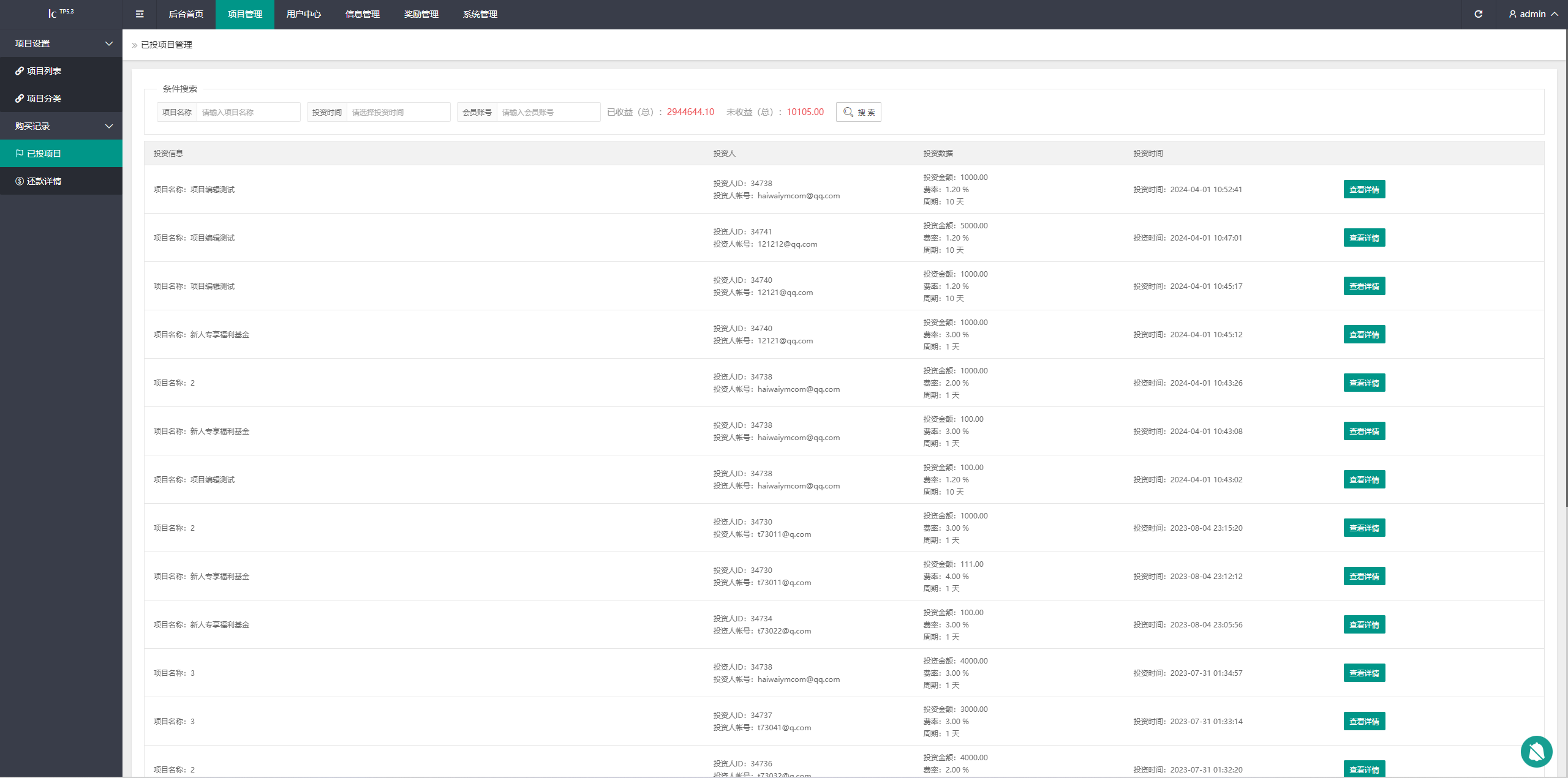Click 查看详情 button for first entry
The height and width of the screenshot is (778, 1568).
point(1363,189)
